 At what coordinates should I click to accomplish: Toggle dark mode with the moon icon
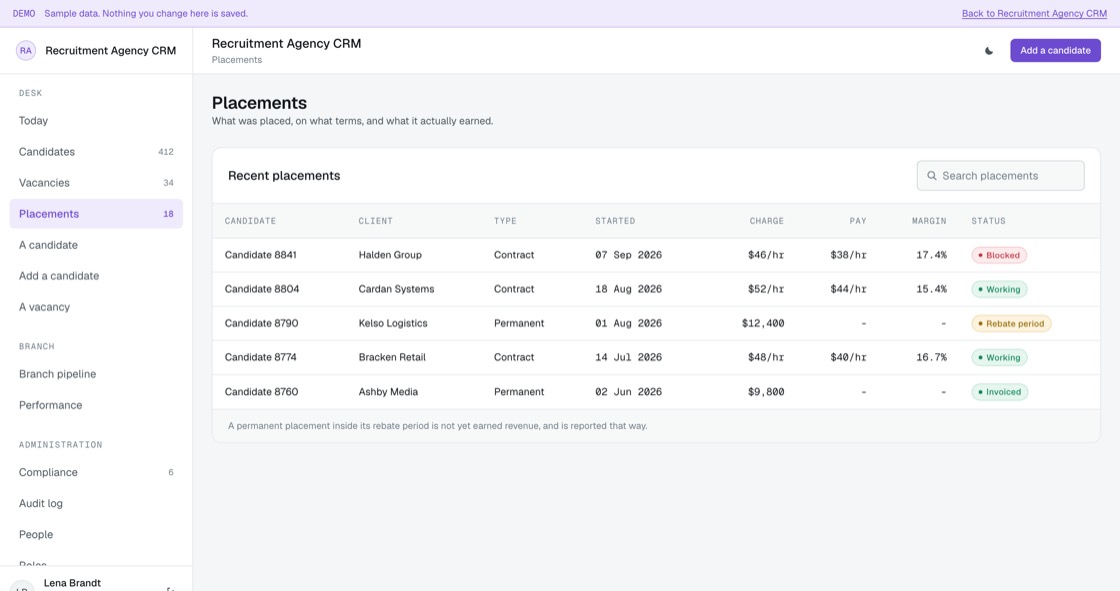(989, 51)
